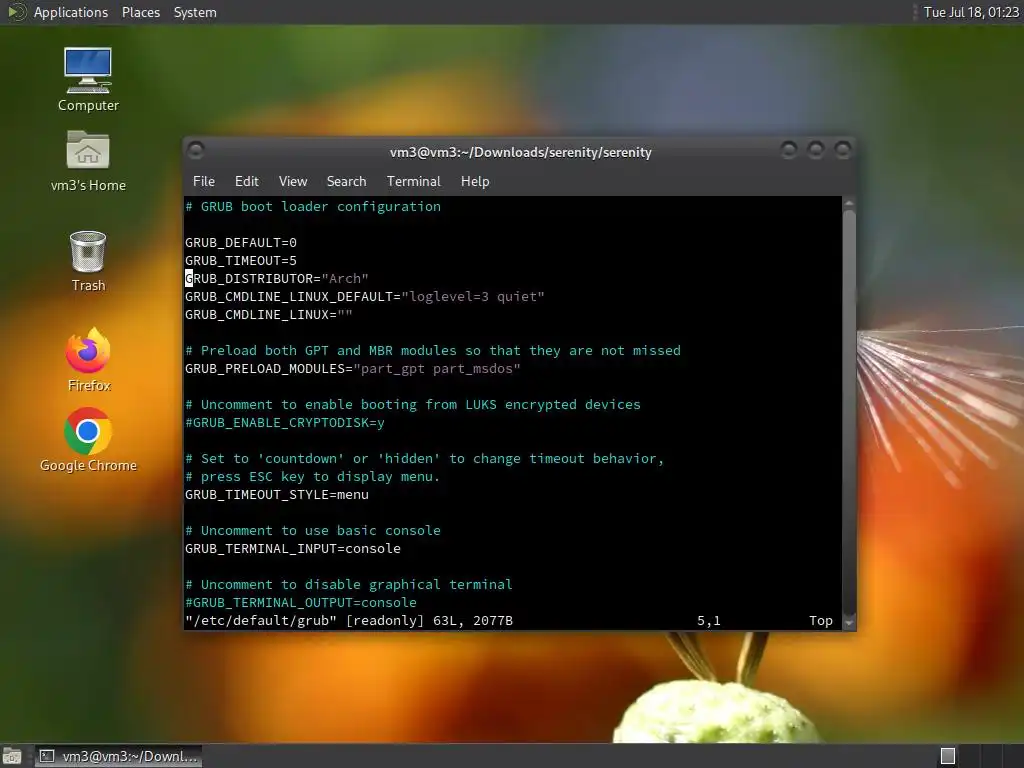
Task: Open the Terminal menu in the menu bar
Action: tap(413, 181)
